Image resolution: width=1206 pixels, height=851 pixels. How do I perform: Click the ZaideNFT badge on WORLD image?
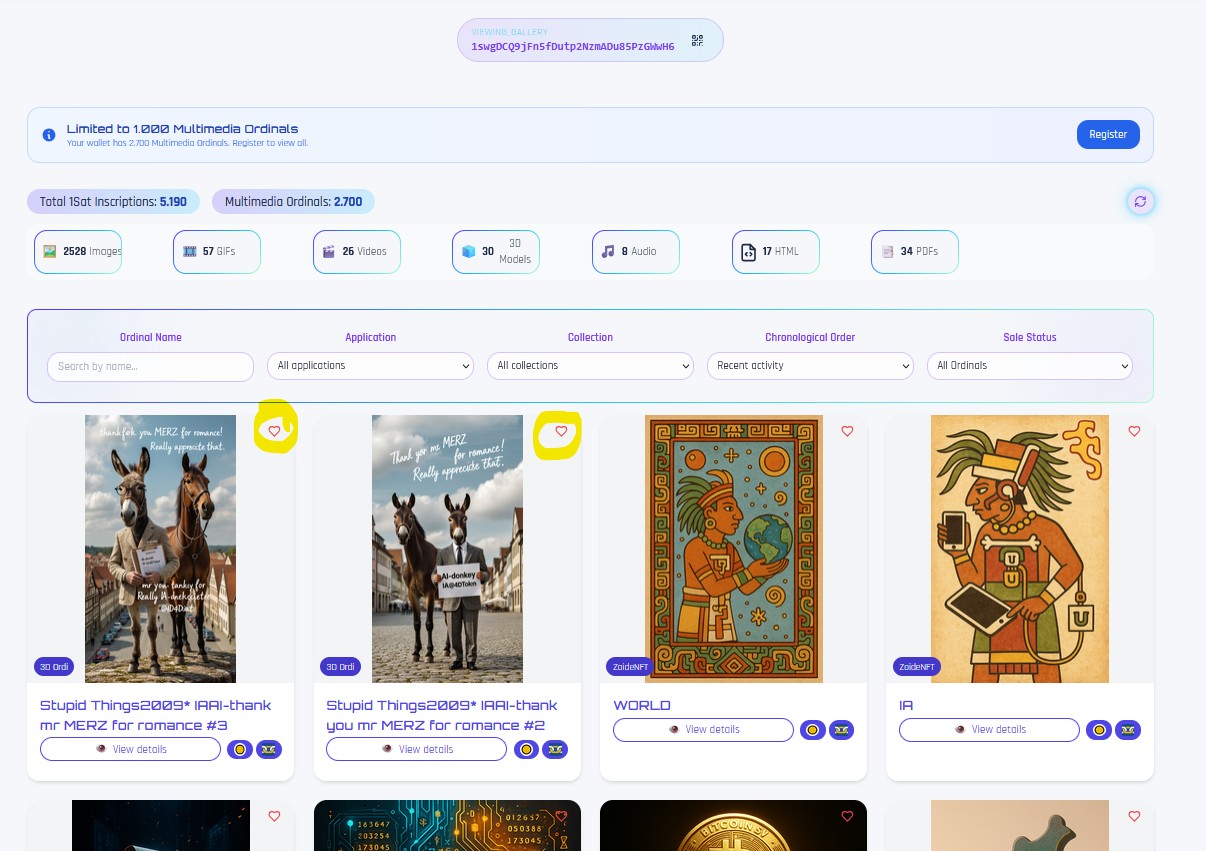coord(630,667)
